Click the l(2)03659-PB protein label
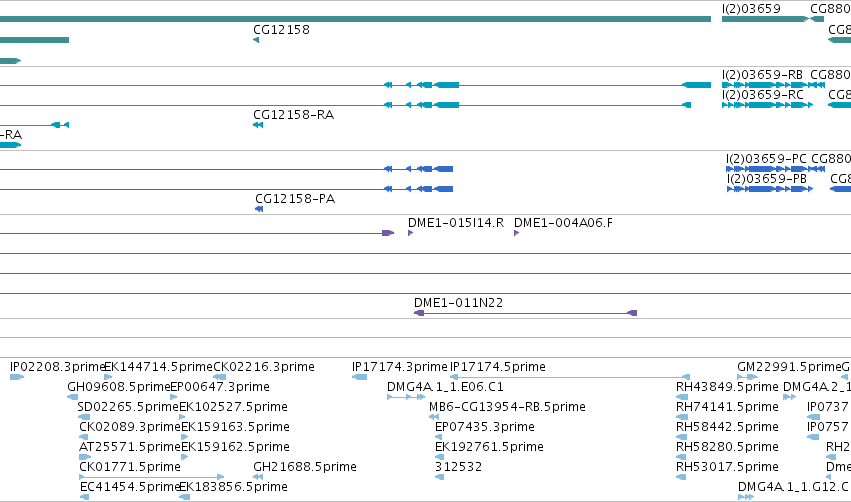Image resolution: width=851 pixels, height=502 pixels. (x=767, y=179)
